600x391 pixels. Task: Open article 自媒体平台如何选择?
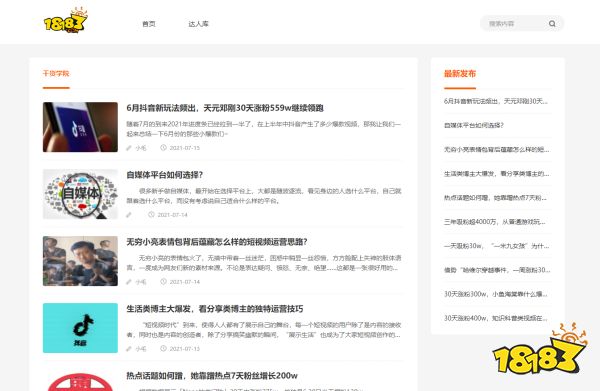165,175
